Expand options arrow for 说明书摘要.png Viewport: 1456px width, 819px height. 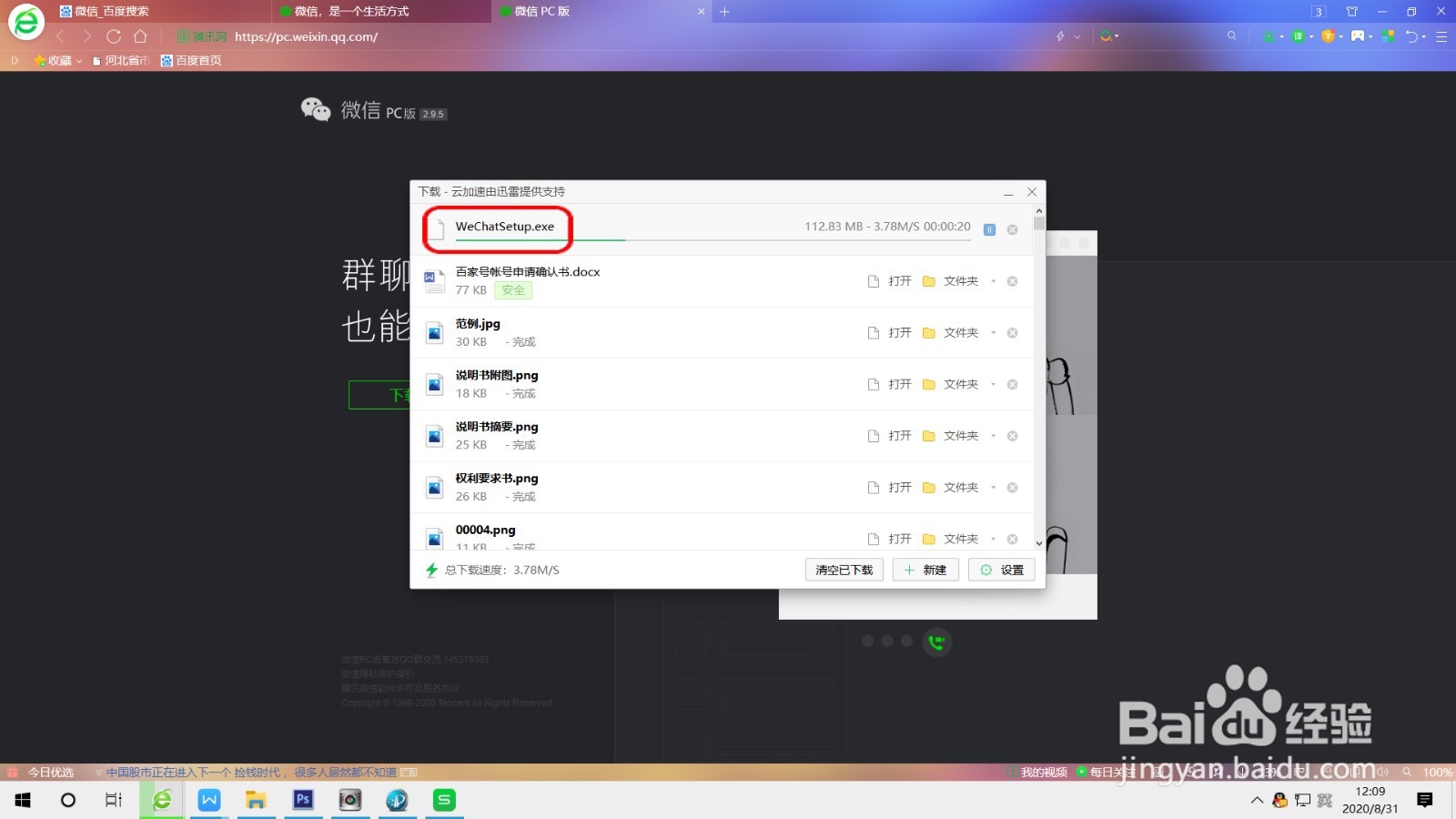click(993, 436)
